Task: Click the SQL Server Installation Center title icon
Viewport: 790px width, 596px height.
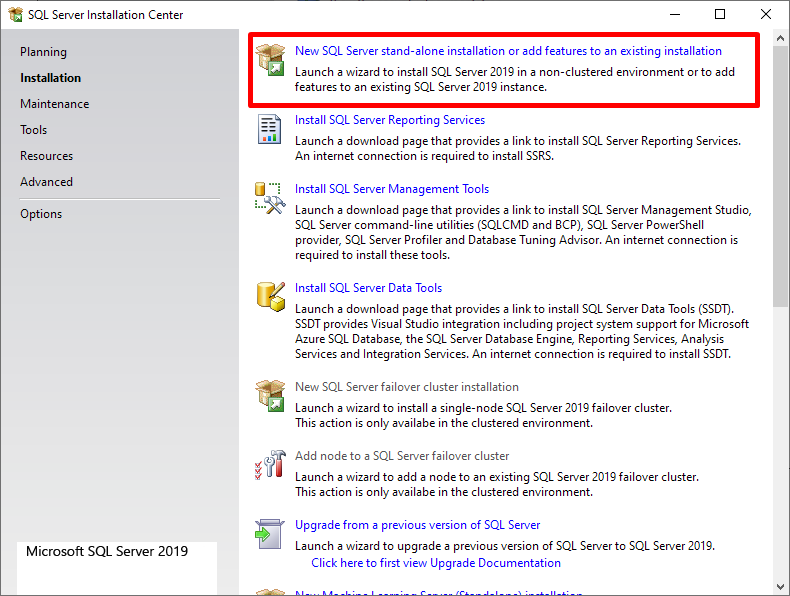Action: click(15, 15)
